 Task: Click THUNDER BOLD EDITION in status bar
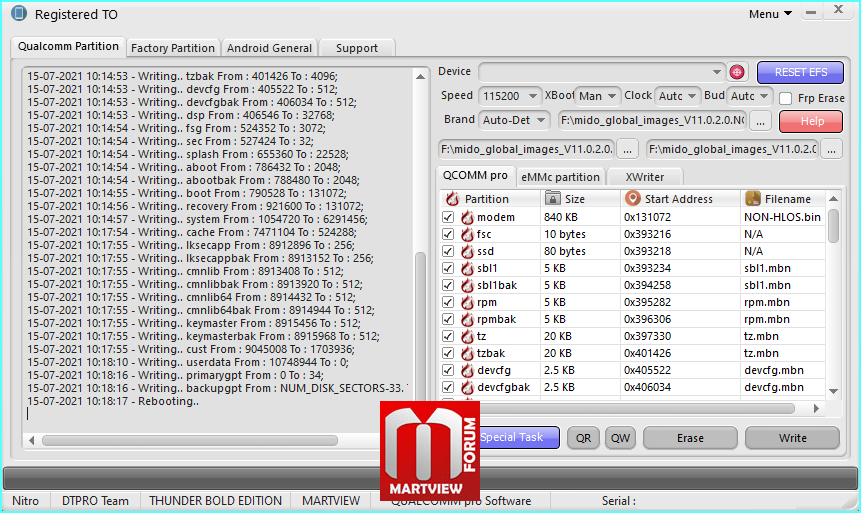pos(215,501)
